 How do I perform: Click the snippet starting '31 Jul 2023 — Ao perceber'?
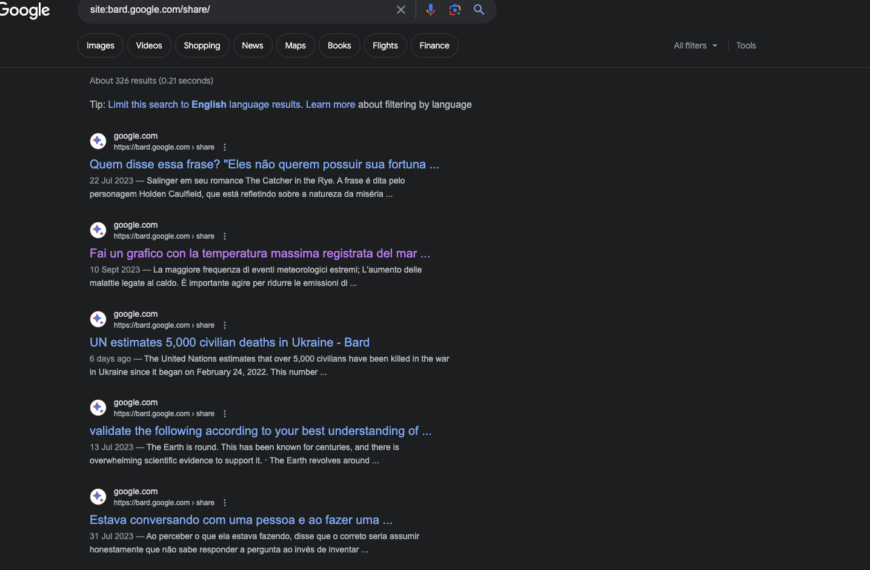coord(254,543)
